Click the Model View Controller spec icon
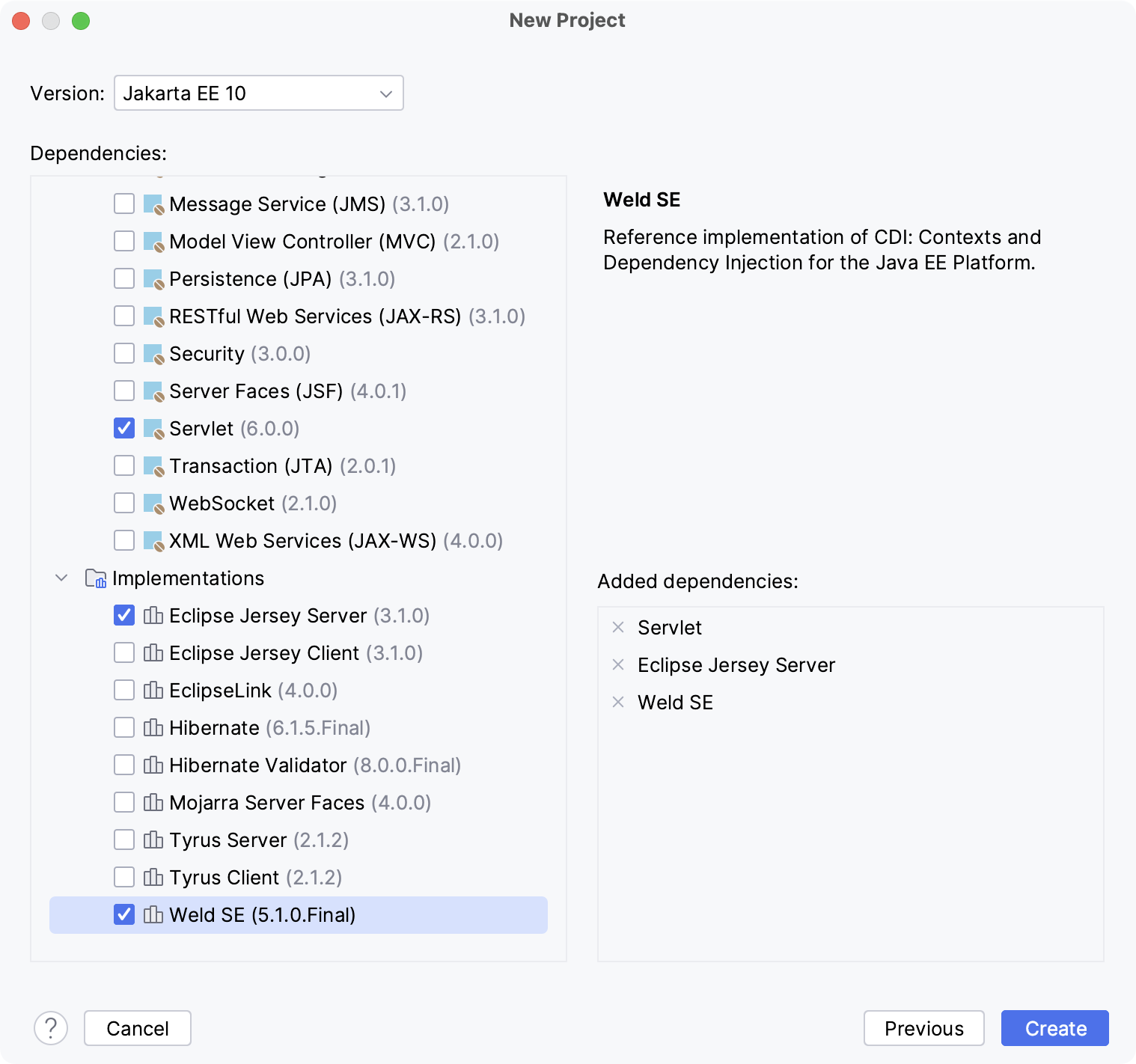Image resolution: width=1136 pixels, height=1064 pixels. click(153, 242)
